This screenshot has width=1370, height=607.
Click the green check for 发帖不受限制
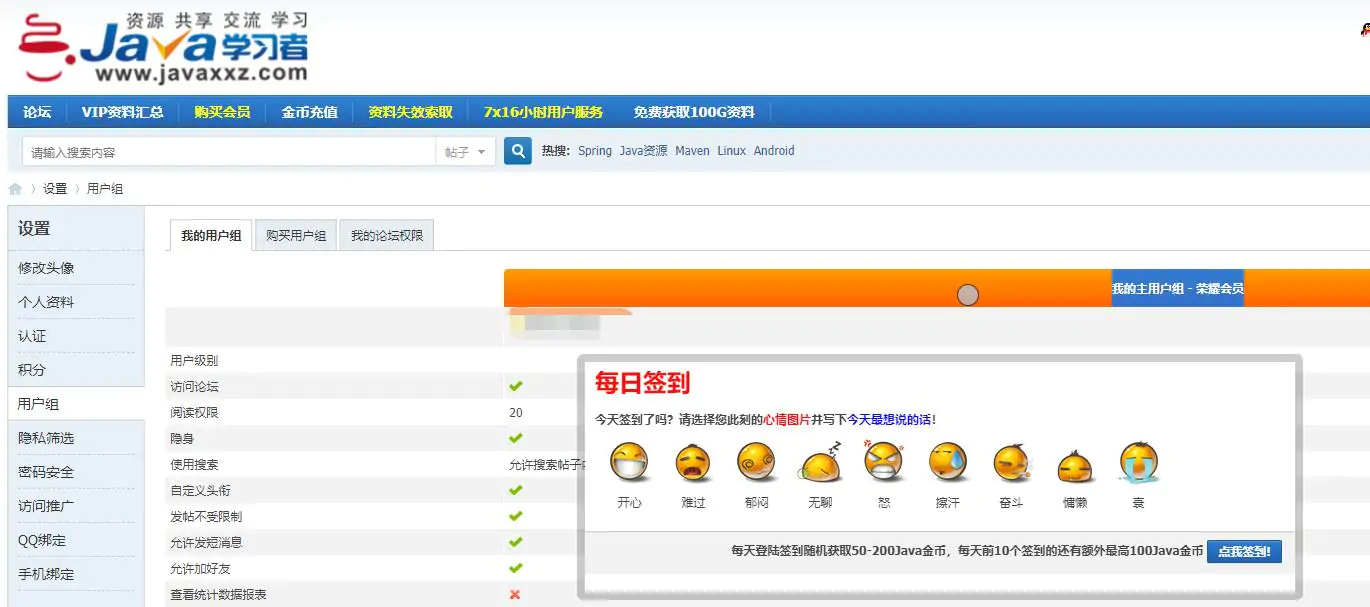[x=516, y=516]
